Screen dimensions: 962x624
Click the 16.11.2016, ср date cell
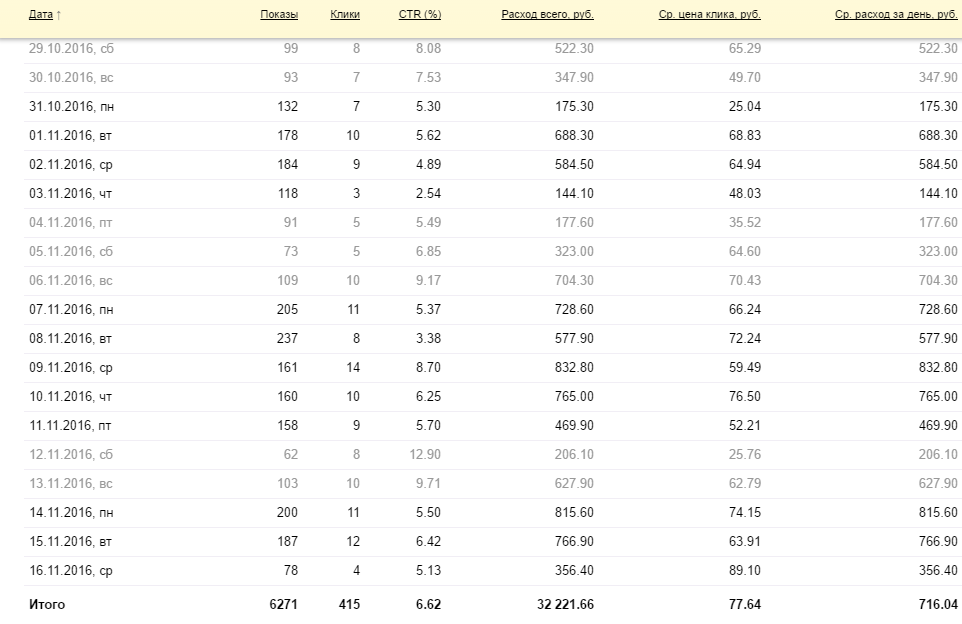pyautogui.click(x=71, y=571)
